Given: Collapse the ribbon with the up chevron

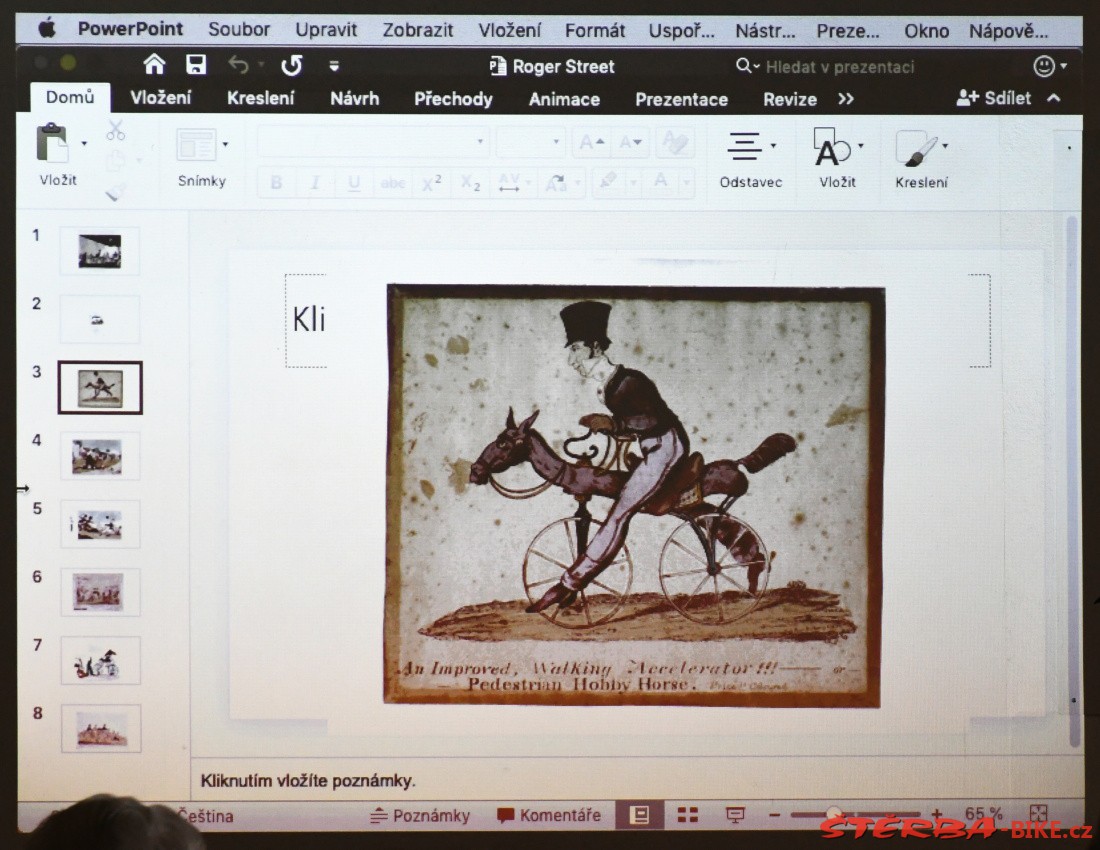Looking at the screenshot, I should pos(1054,98).
